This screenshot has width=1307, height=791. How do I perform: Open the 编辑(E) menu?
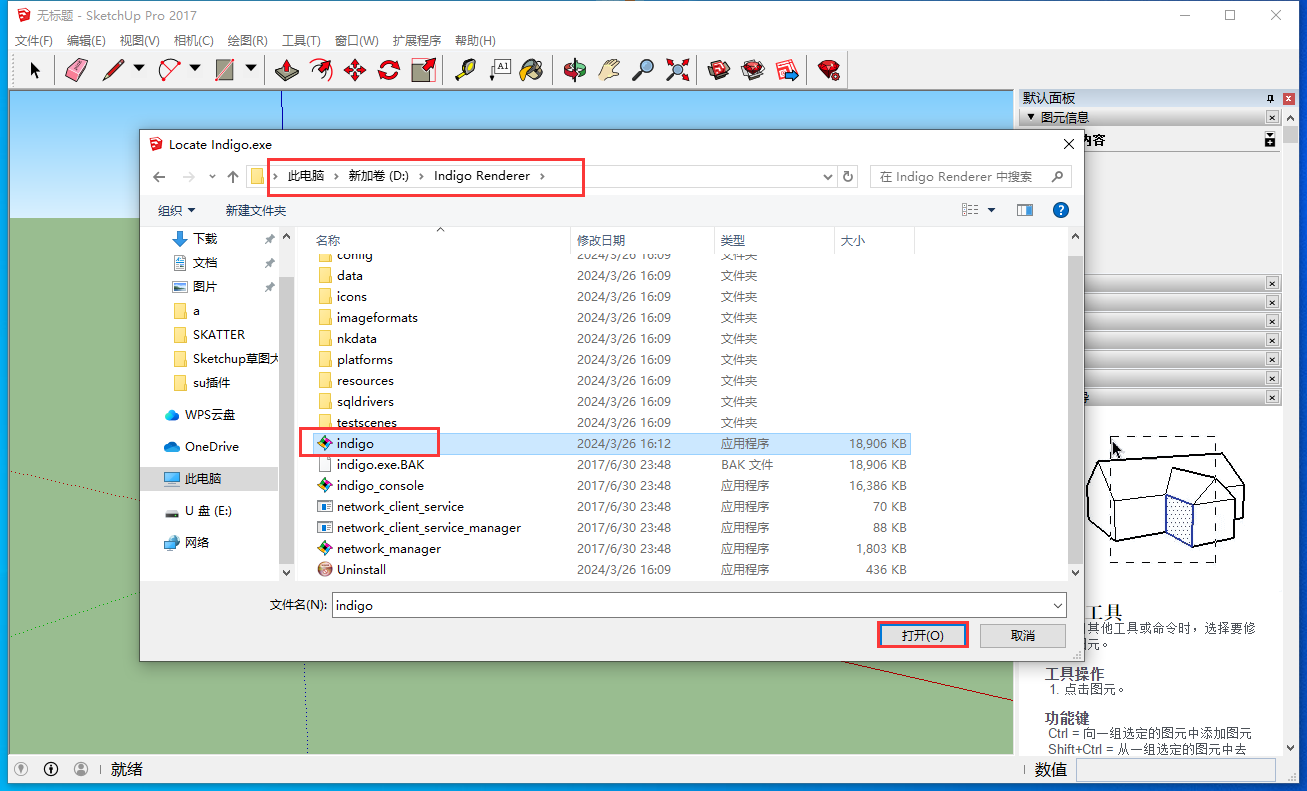tap(86, 41)
